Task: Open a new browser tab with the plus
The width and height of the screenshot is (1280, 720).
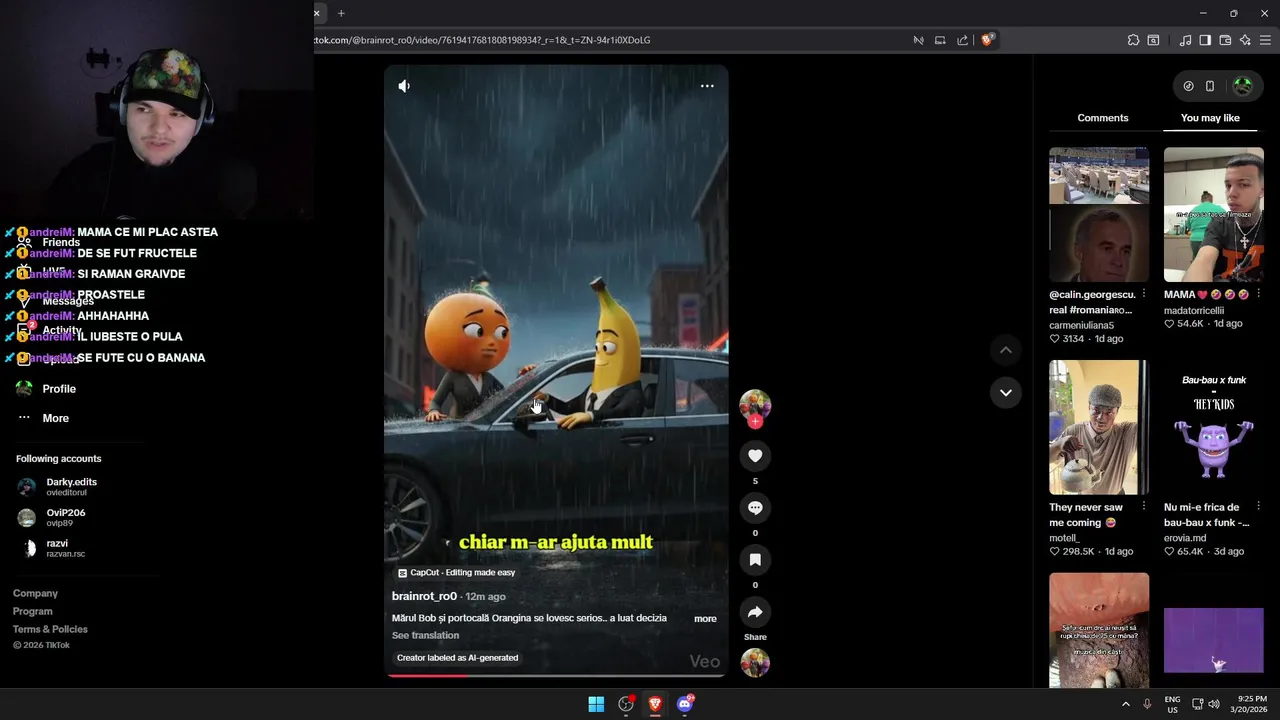Action: (x=341, y=13)
